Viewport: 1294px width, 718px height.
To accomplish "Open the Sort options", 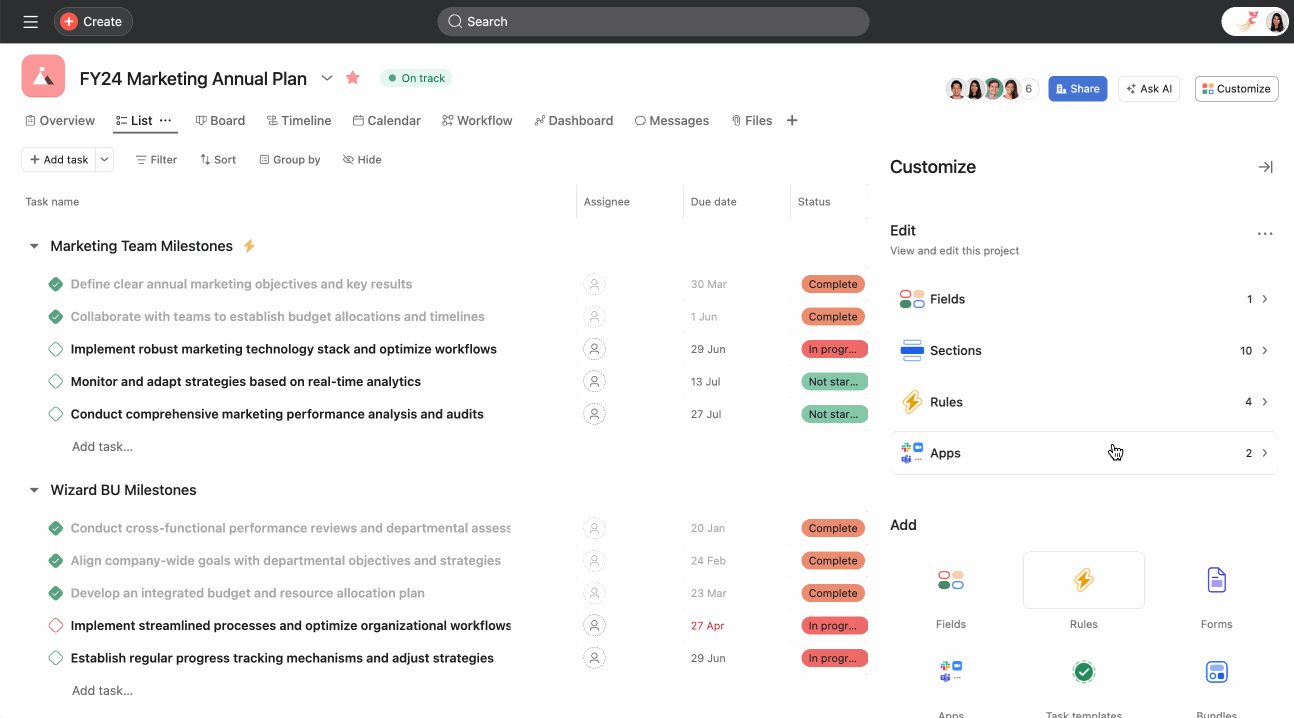I will tap(218, 160).
